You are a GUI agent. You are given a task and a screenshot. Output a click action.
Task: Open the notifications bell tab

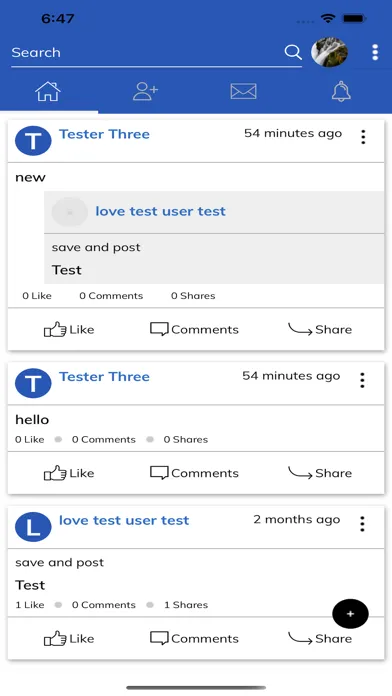341,91
